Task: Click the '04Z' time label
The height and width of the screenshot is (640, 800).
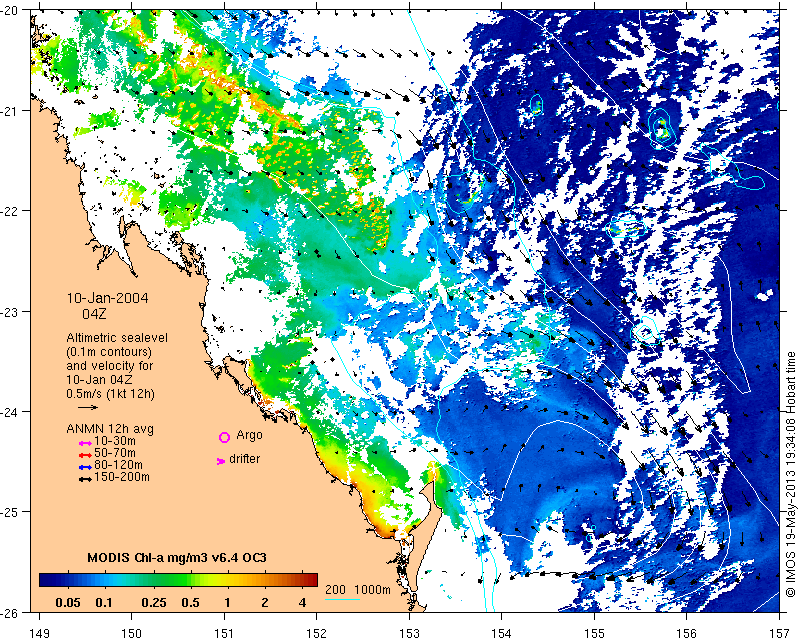Action: click(x=94, y=314)
